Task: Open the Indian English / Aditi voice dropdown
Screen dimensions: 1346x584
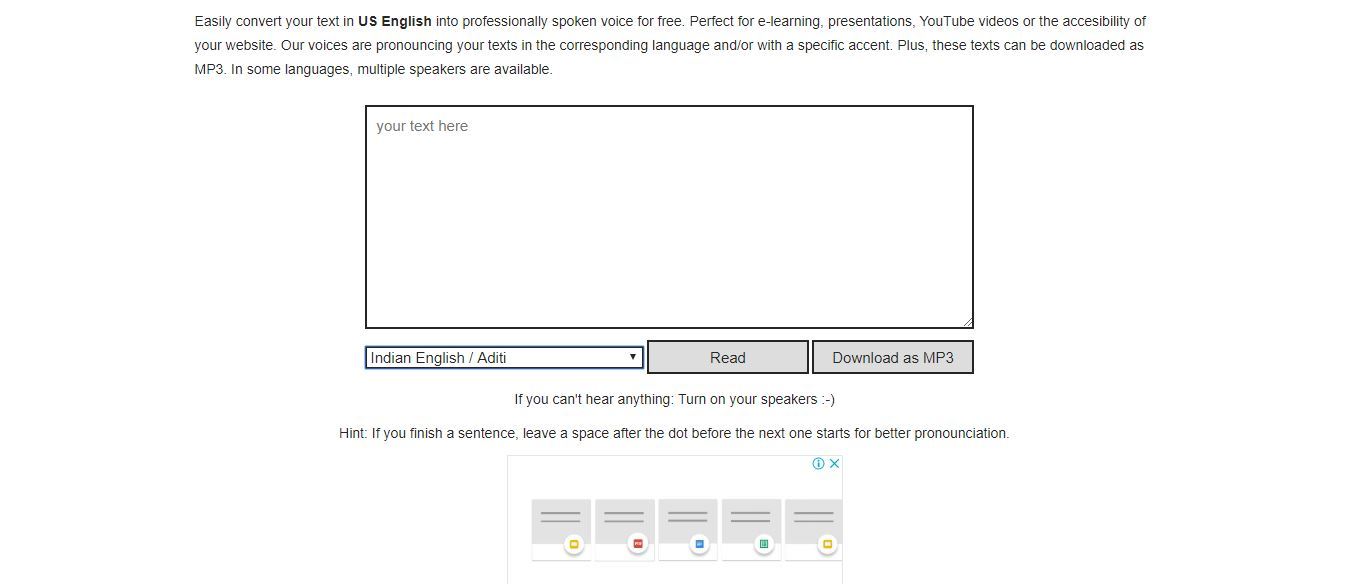Action: point(504,357)
